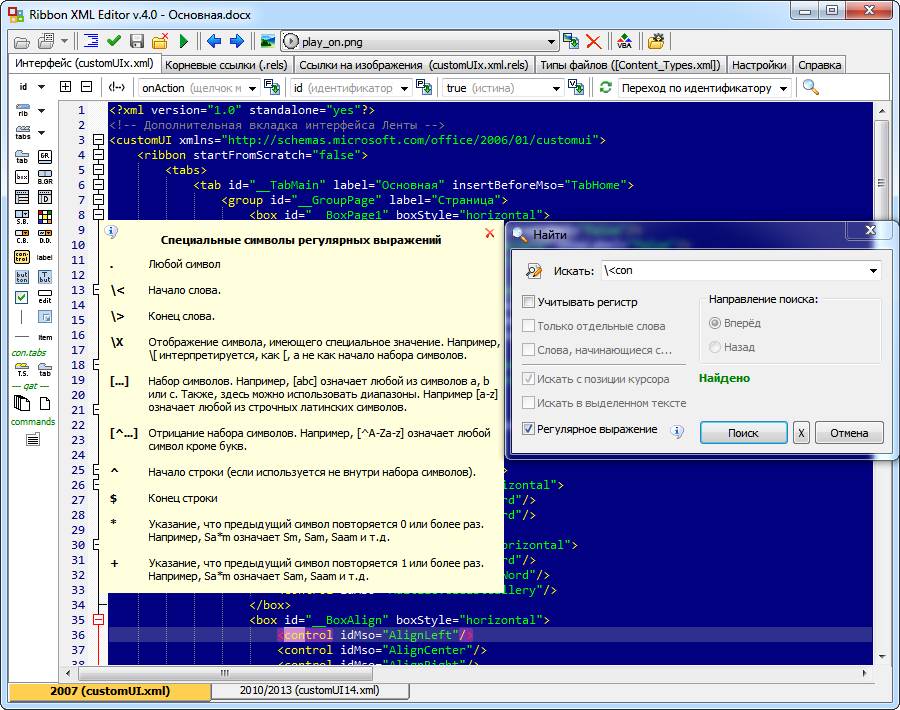Switch to 'Корневые ссылки (.rels)' tab
Screen dimensions: 900x710
coord(226,65)
